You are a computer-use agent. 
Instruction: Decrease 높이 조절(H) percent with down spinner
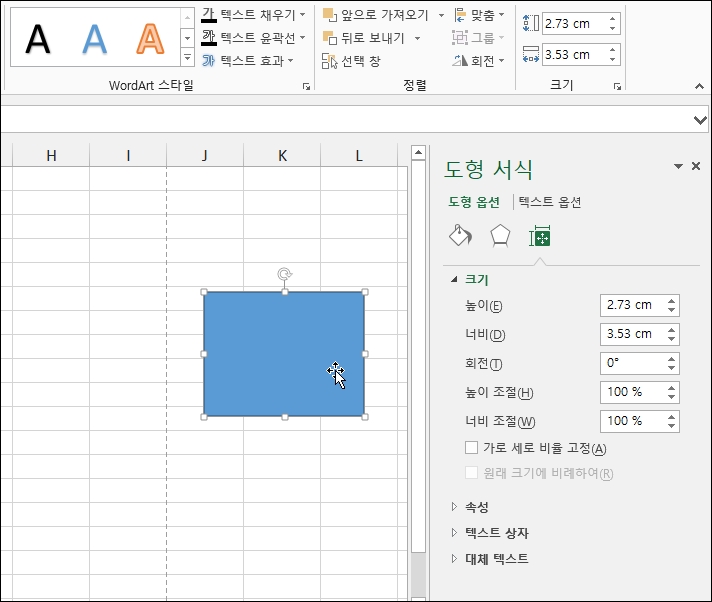(672, 397)
